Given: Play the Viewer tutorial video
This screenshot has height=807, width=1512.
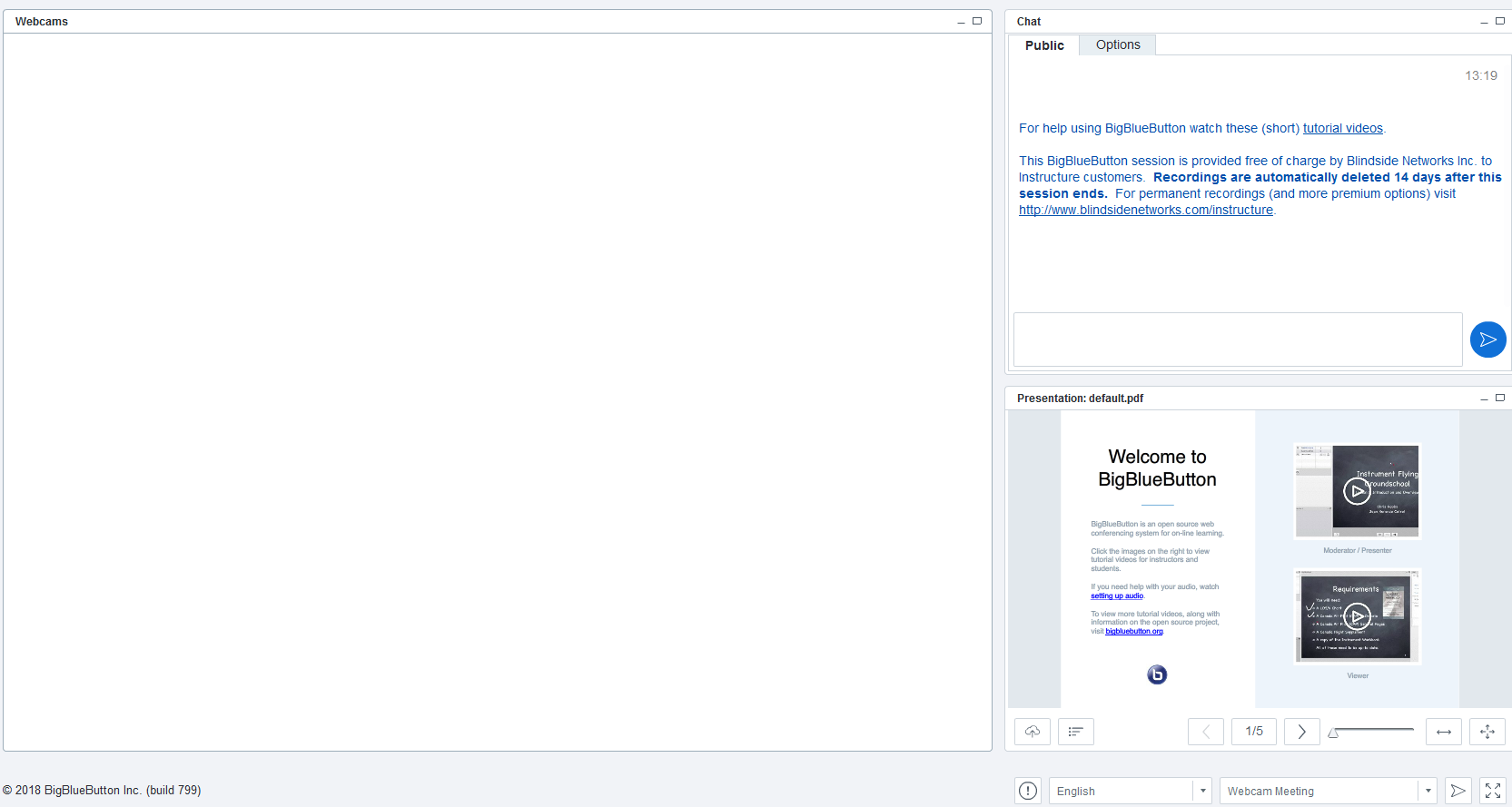Looking at the screenshot, I should [x=1357, y=616].
